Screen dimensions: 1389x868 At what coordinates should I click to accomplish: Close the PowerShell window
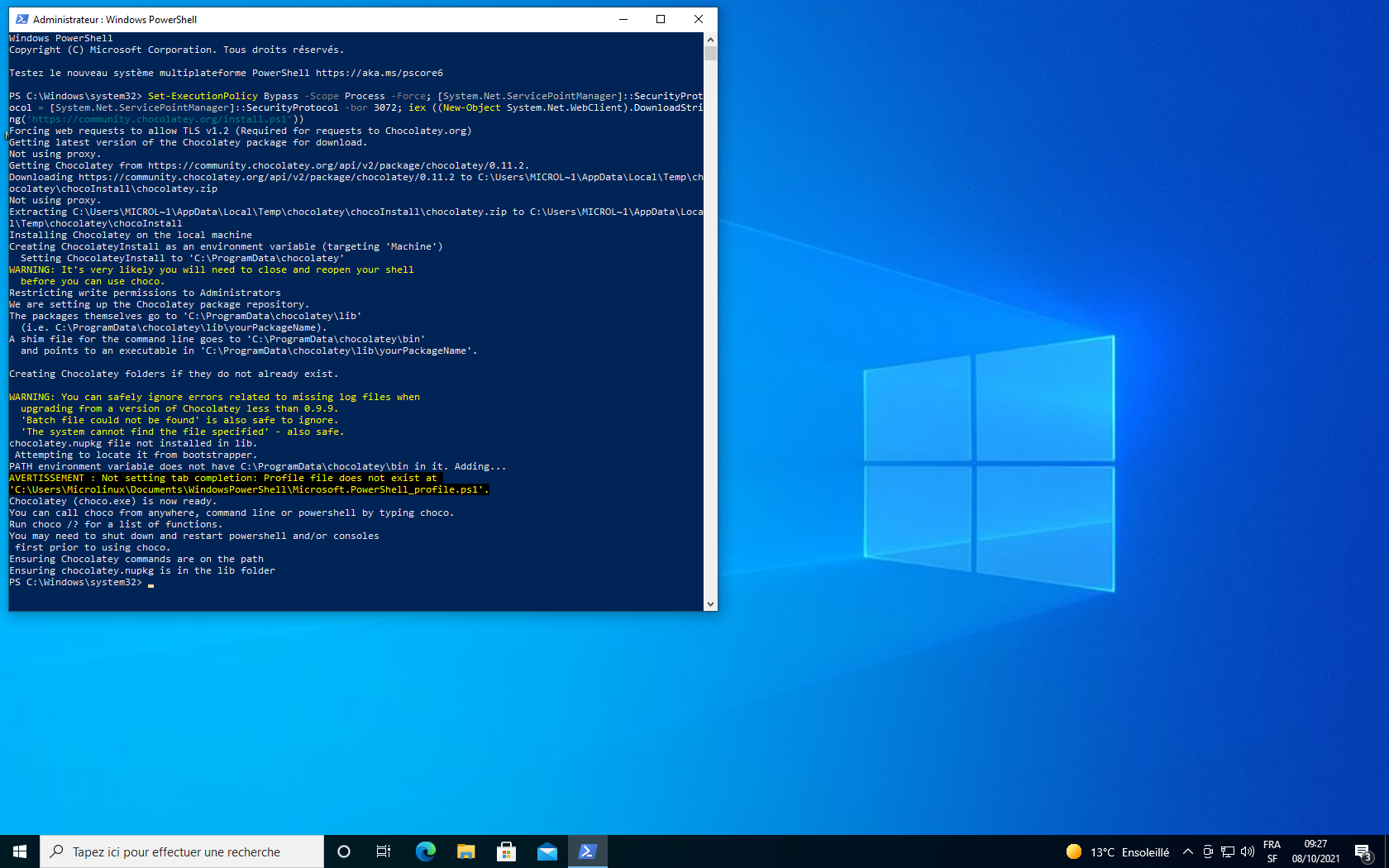(699, 19)
